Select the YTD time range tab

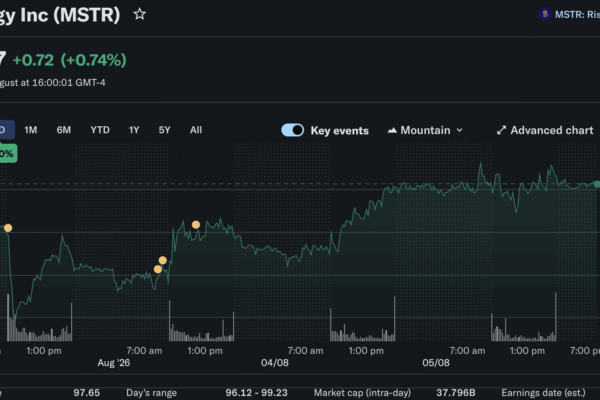coord(100,130)
